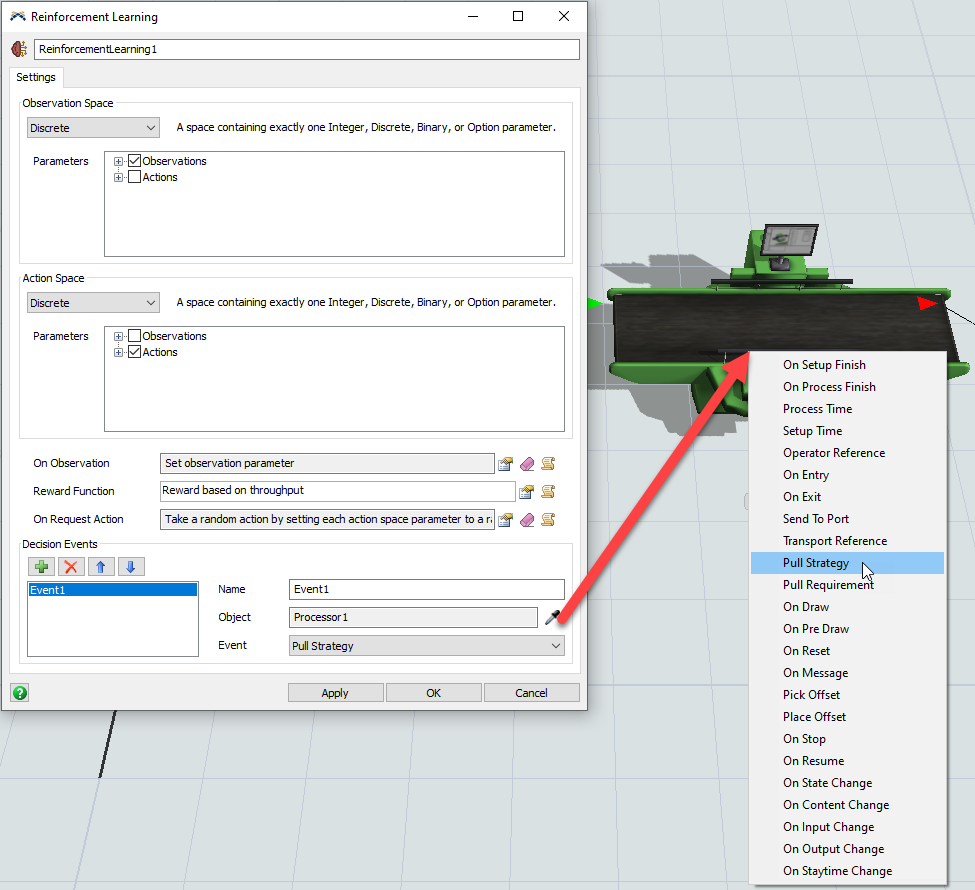Image resolution: width=975 pixels, height=890 pixels.
Task: Edit properties of Reward Function
Action: point(526,492)
